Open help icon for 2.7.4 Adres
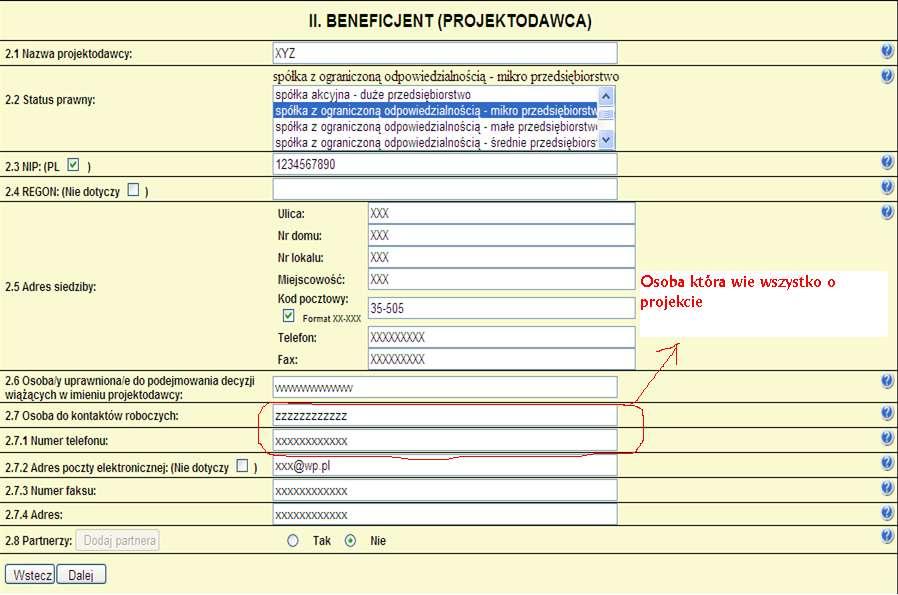Image resolution: width=898 pixels, height=595 pixels. tap(887, 513)
